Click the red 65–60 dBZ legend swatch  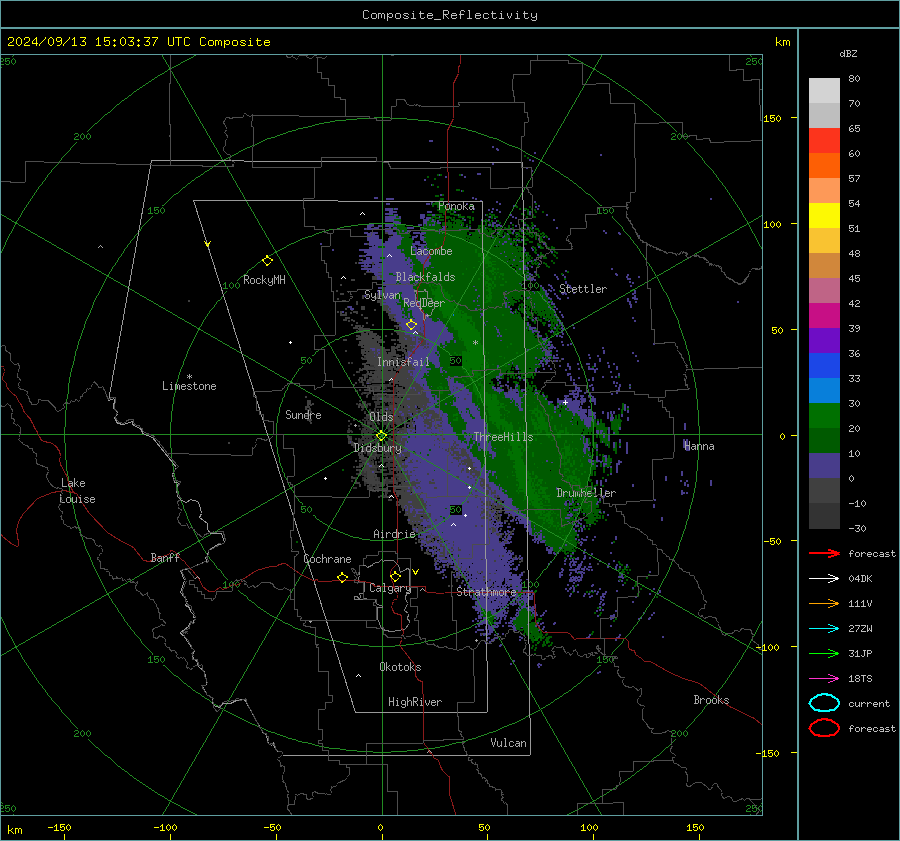[x=824, y=141]
